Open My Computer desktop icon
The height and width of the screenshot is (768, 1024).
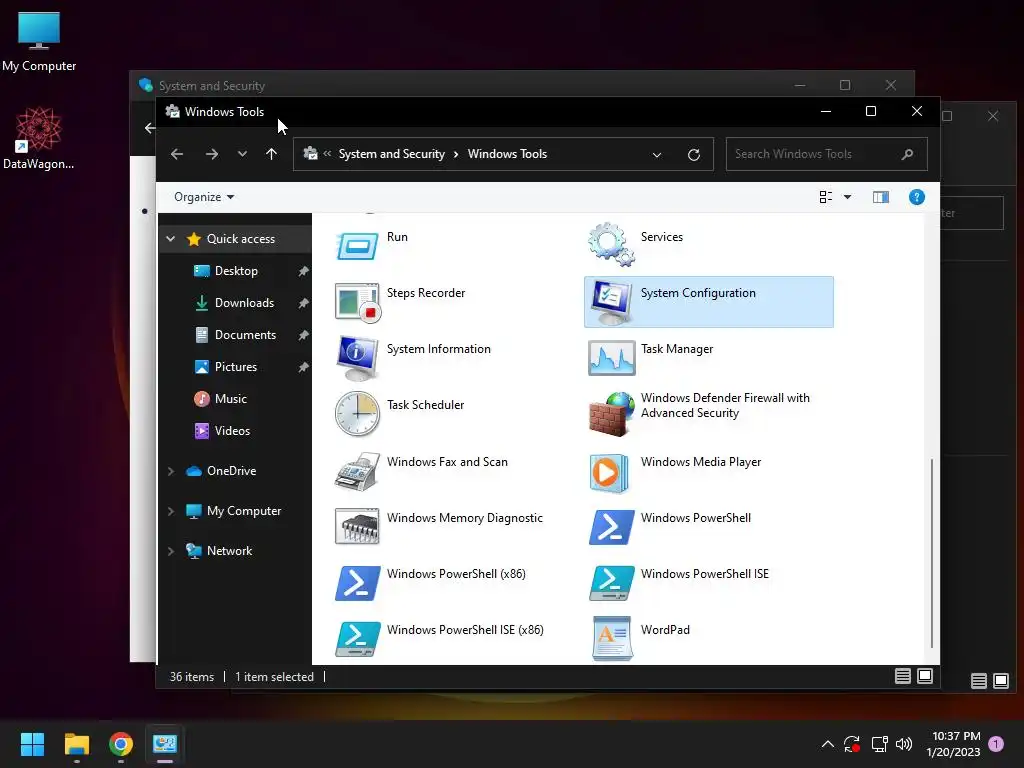click(39, 42)
